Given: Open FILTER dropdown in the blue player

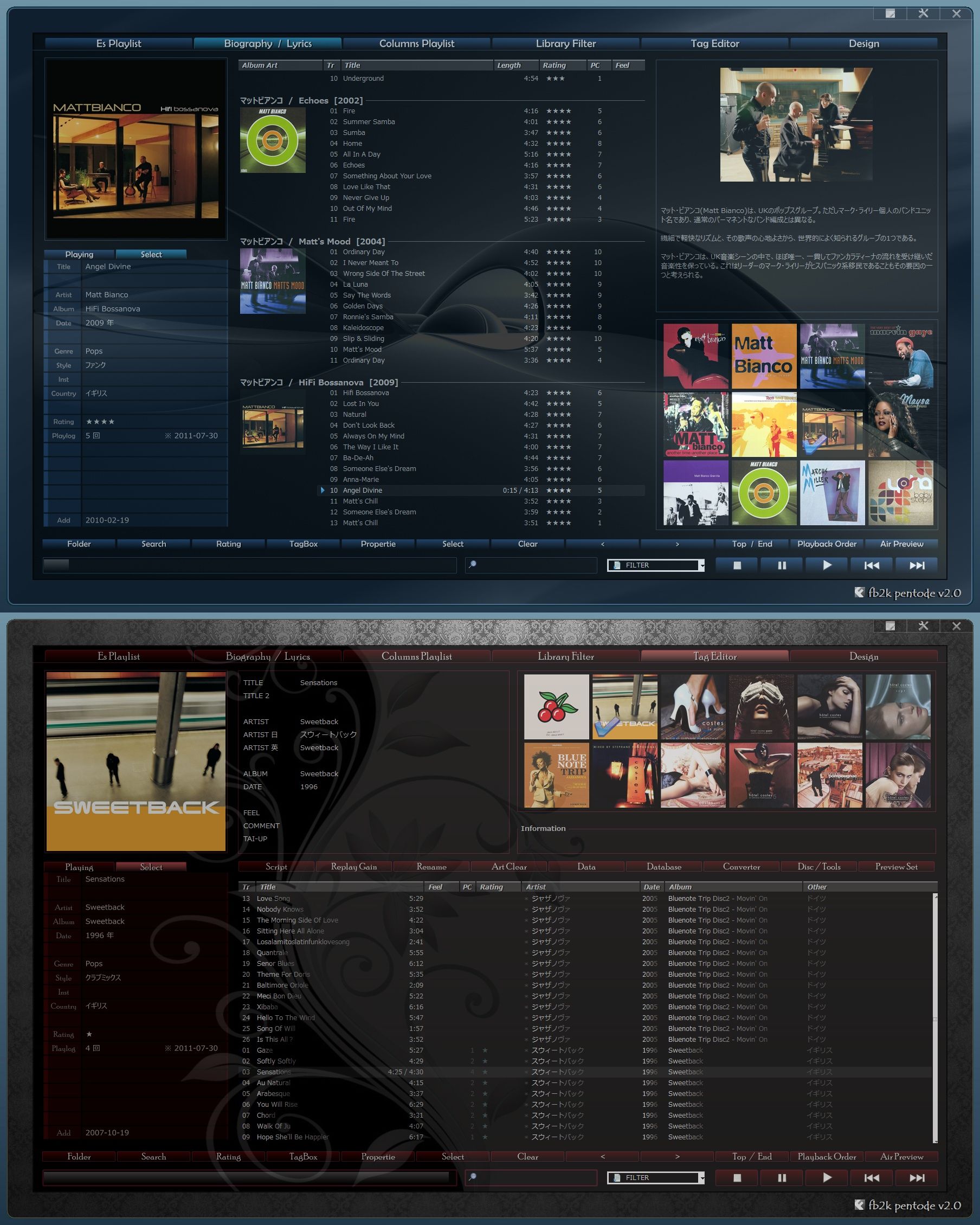Looking at the screenshot, I should [x=656, y=565].
